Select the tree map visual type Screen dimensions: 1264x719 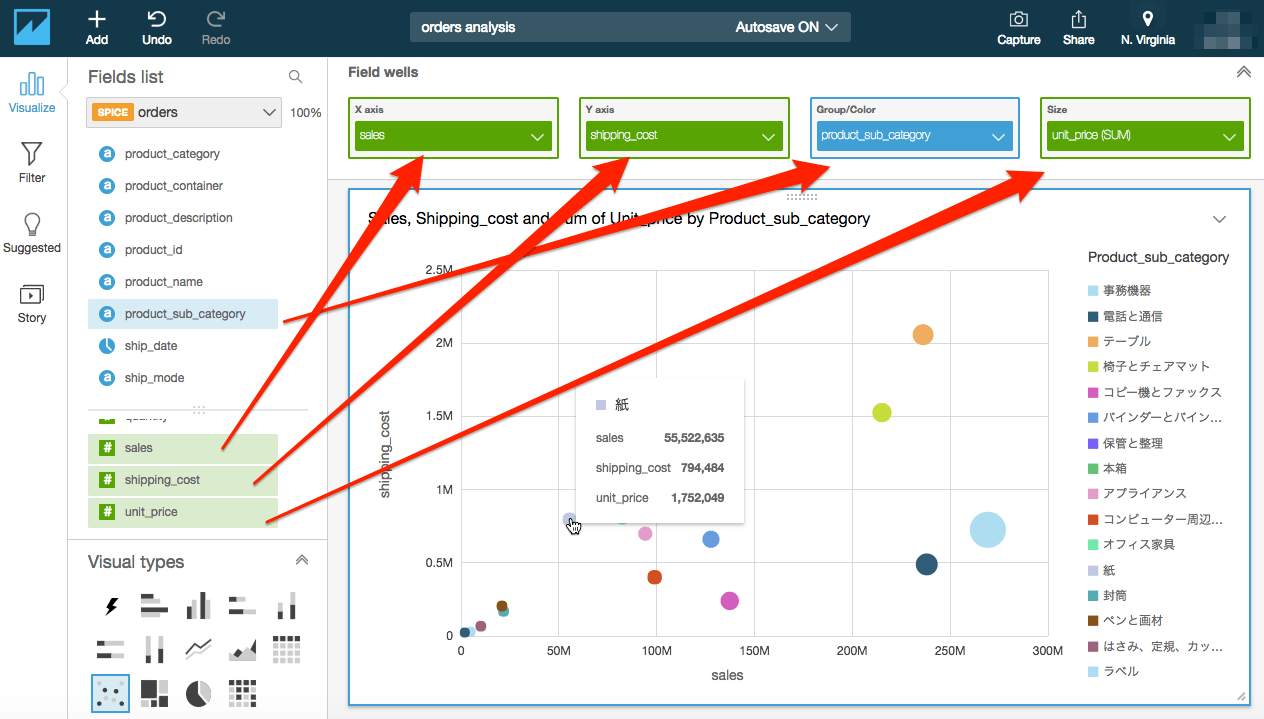tap(154, 692)
